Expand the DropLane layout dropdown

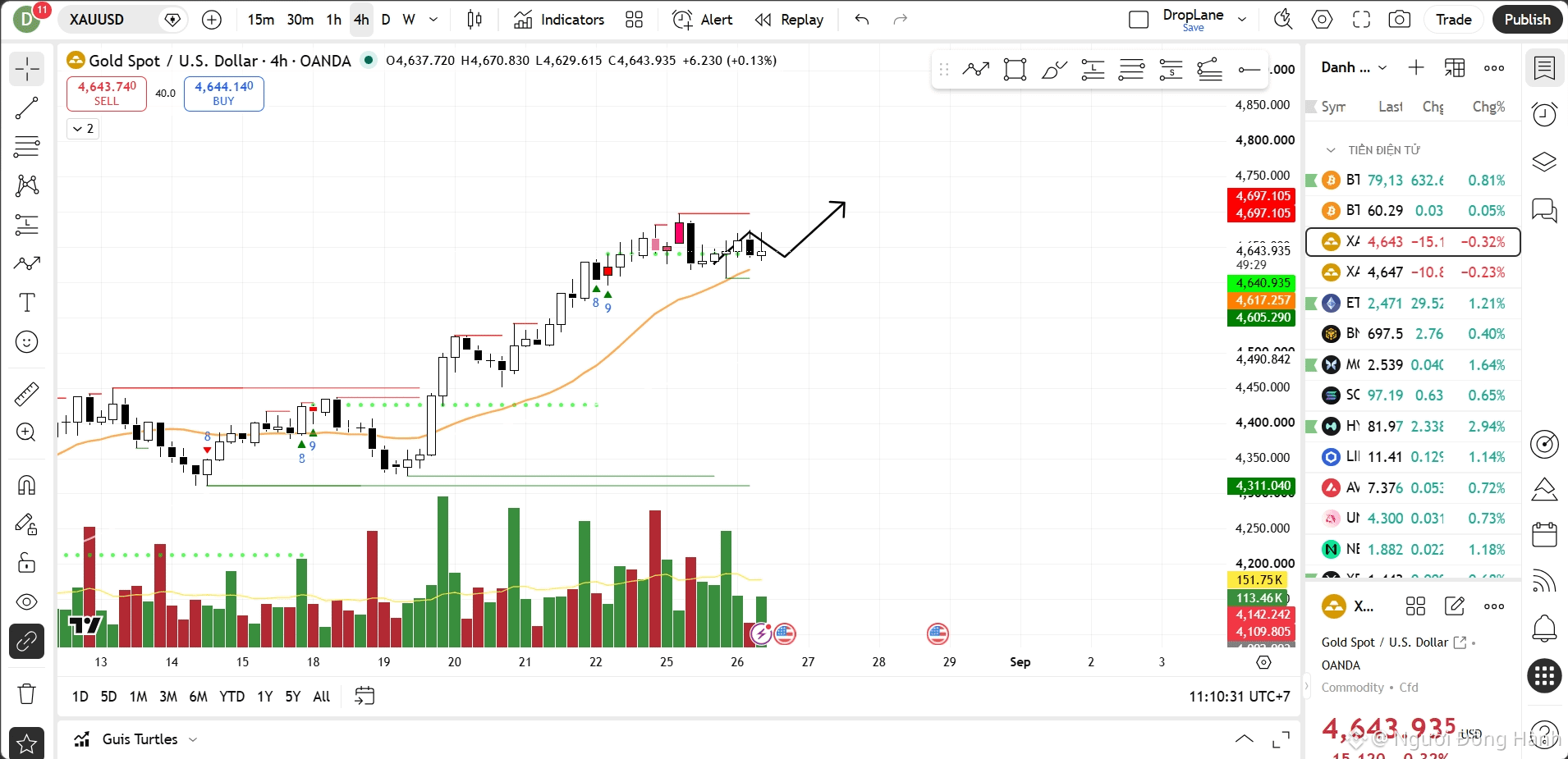[x=1242, y=20]
